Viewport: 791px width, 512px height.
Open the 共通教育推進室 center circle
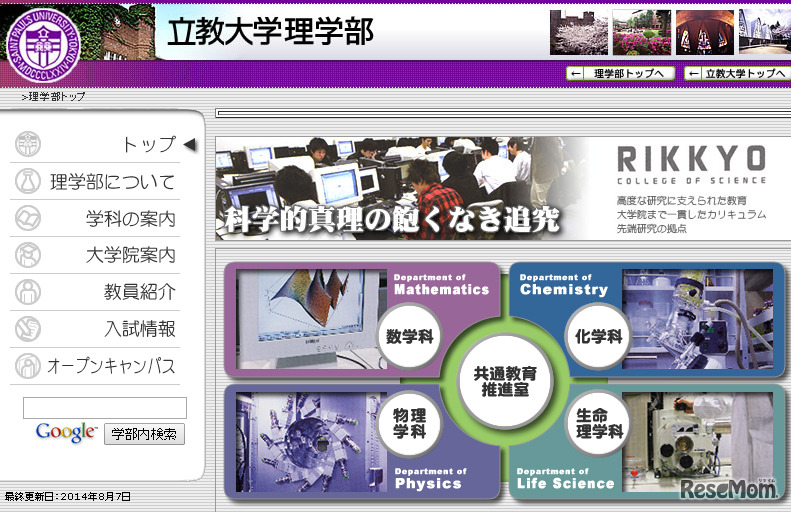point(505,381)
